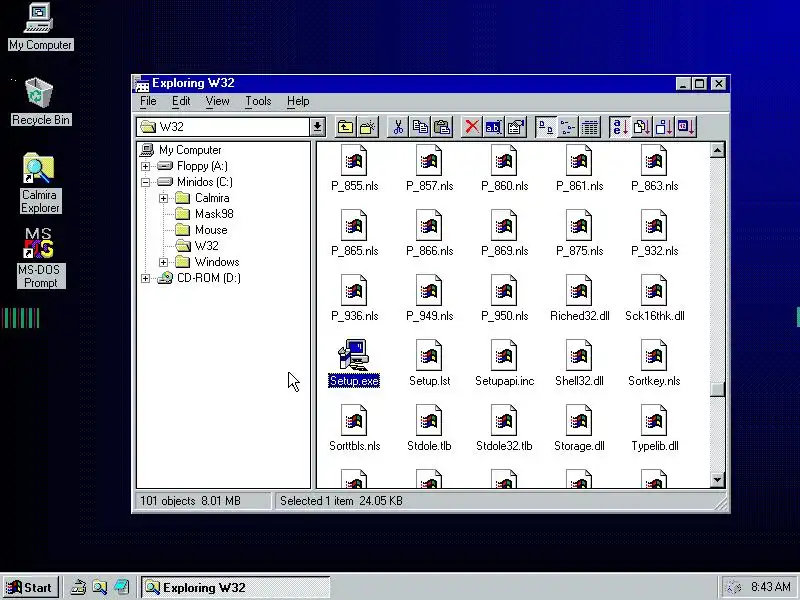This screenshot has width=800, height=600.
Task: Select the Sorttbls.nls file
Action: tap(354, 428)
